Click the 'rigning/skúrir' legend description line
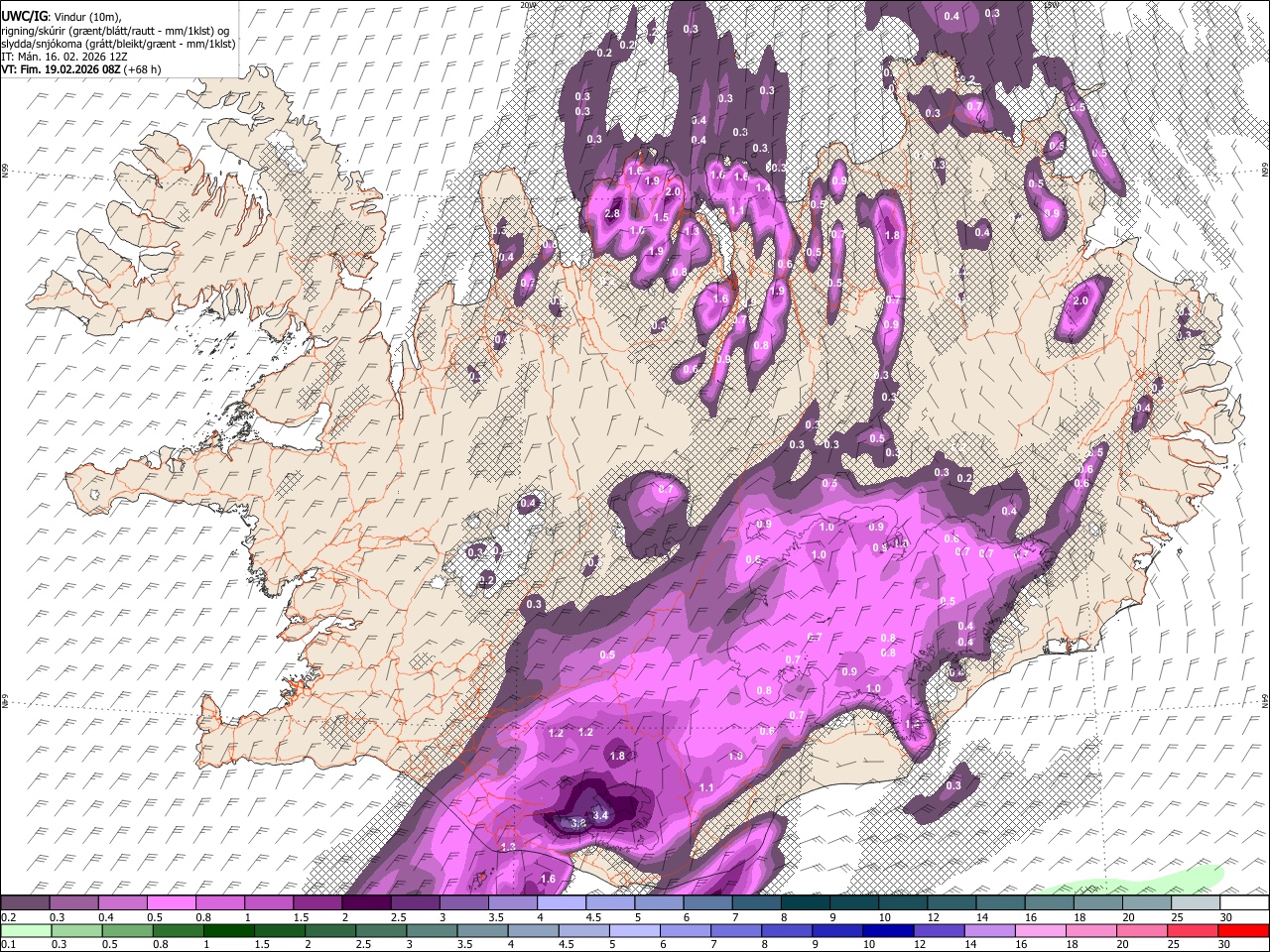Screen dimensions: 1270x952 pos(116,31)
